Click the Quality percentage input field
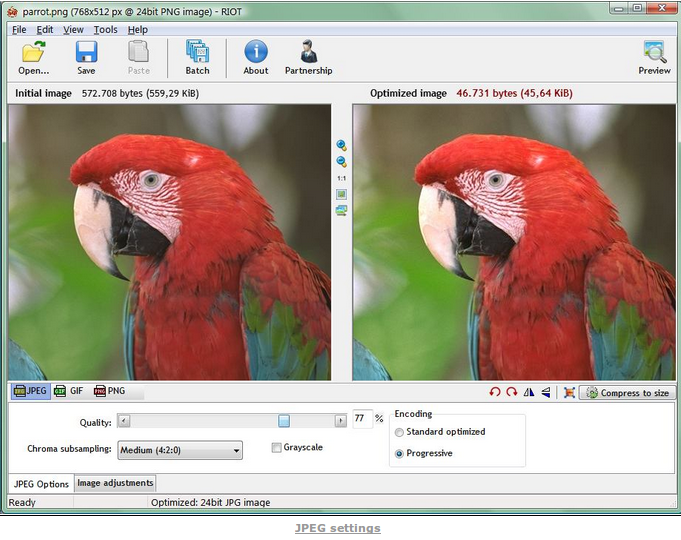 362,418
